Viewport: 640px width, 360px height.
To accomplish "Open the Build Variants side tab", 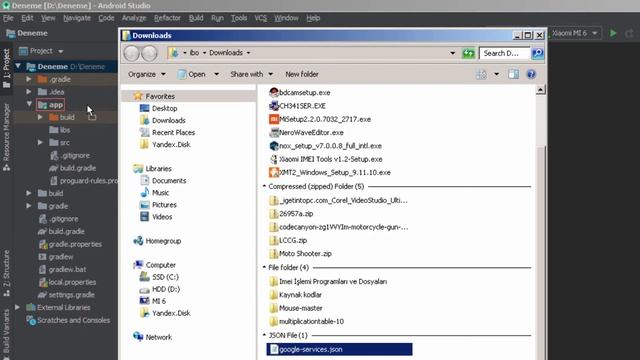I will click(6, 333).
